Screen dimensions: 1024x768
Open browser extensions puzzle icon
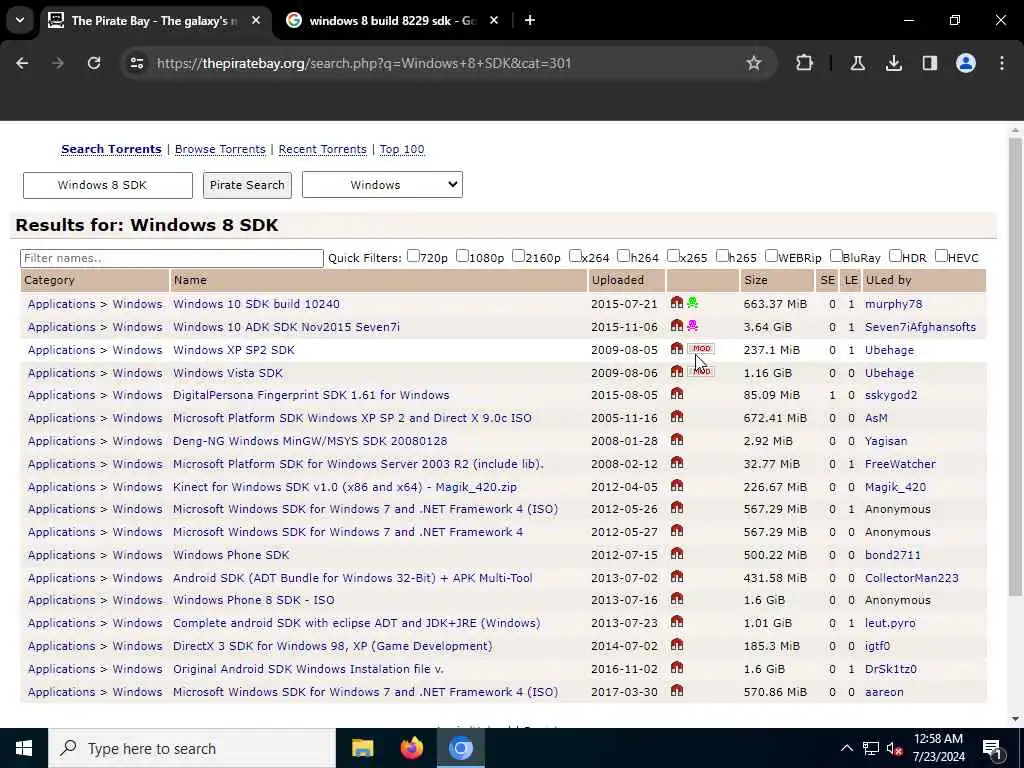805,63
